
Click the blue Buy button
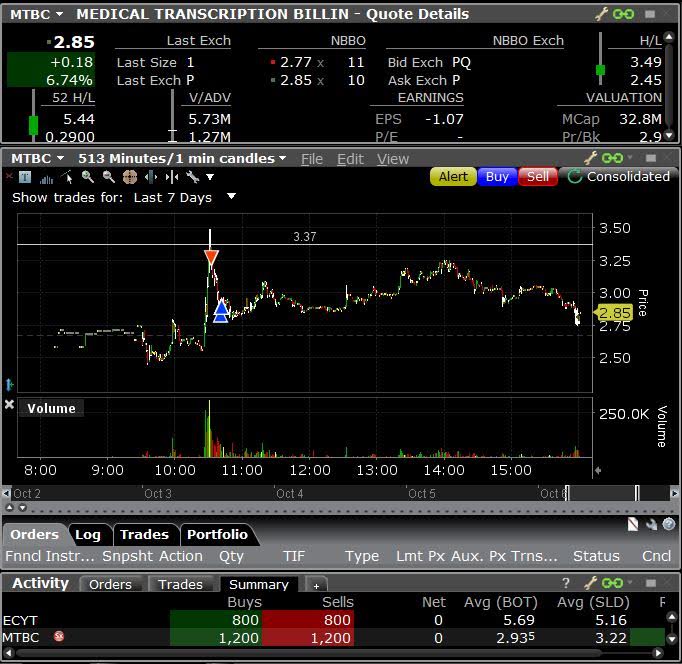[497, 177]
